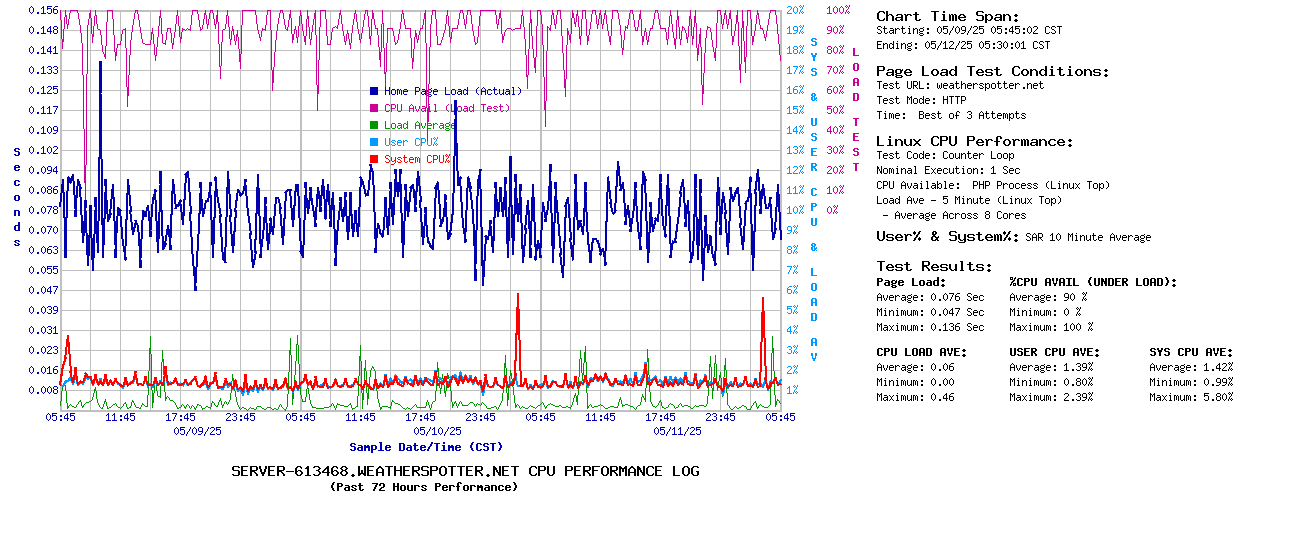Click the 'SYS CPU AVE:' column header
Screen dimensions: 1300x550
tap(1191, 352)
